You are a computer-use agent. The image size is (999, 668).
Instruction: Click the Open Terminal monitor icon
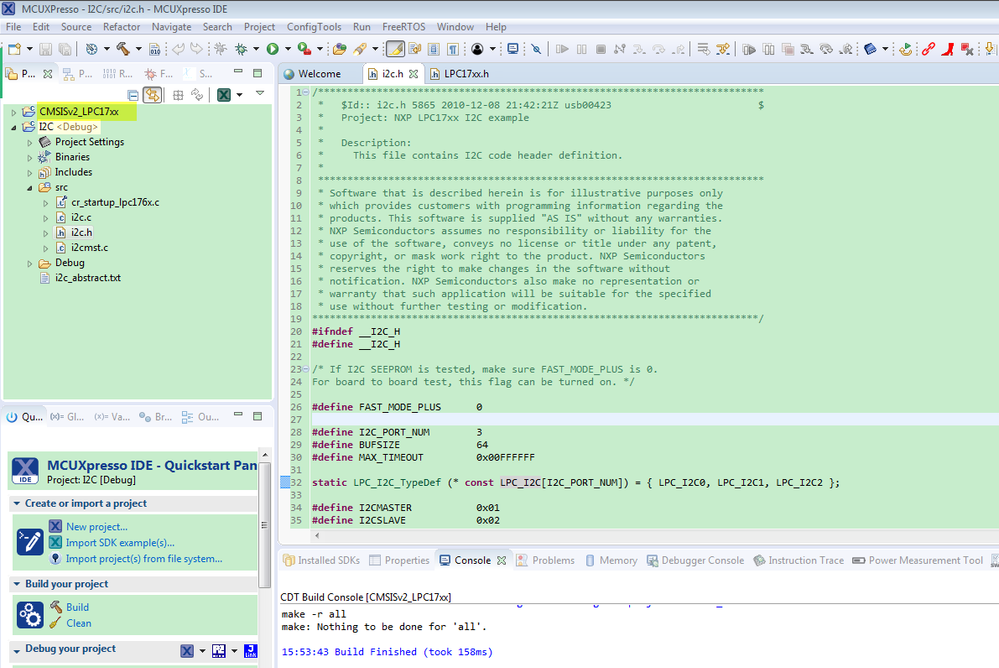click(x=513, y=49)
